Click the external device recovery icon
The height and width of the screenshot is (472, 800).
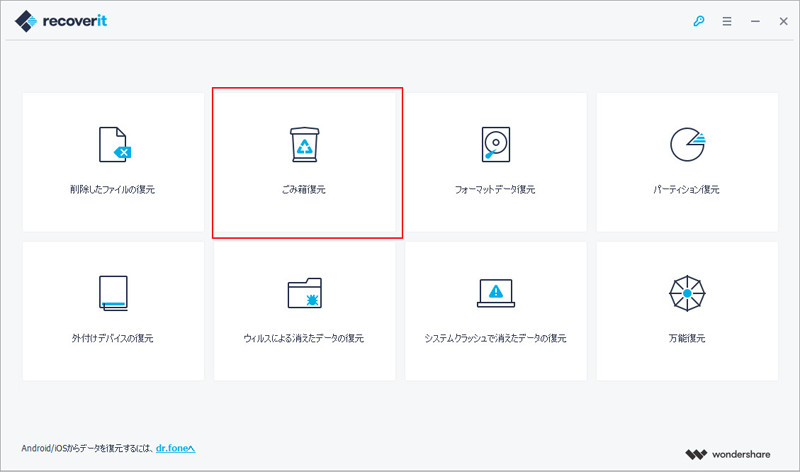coord(114,292)
